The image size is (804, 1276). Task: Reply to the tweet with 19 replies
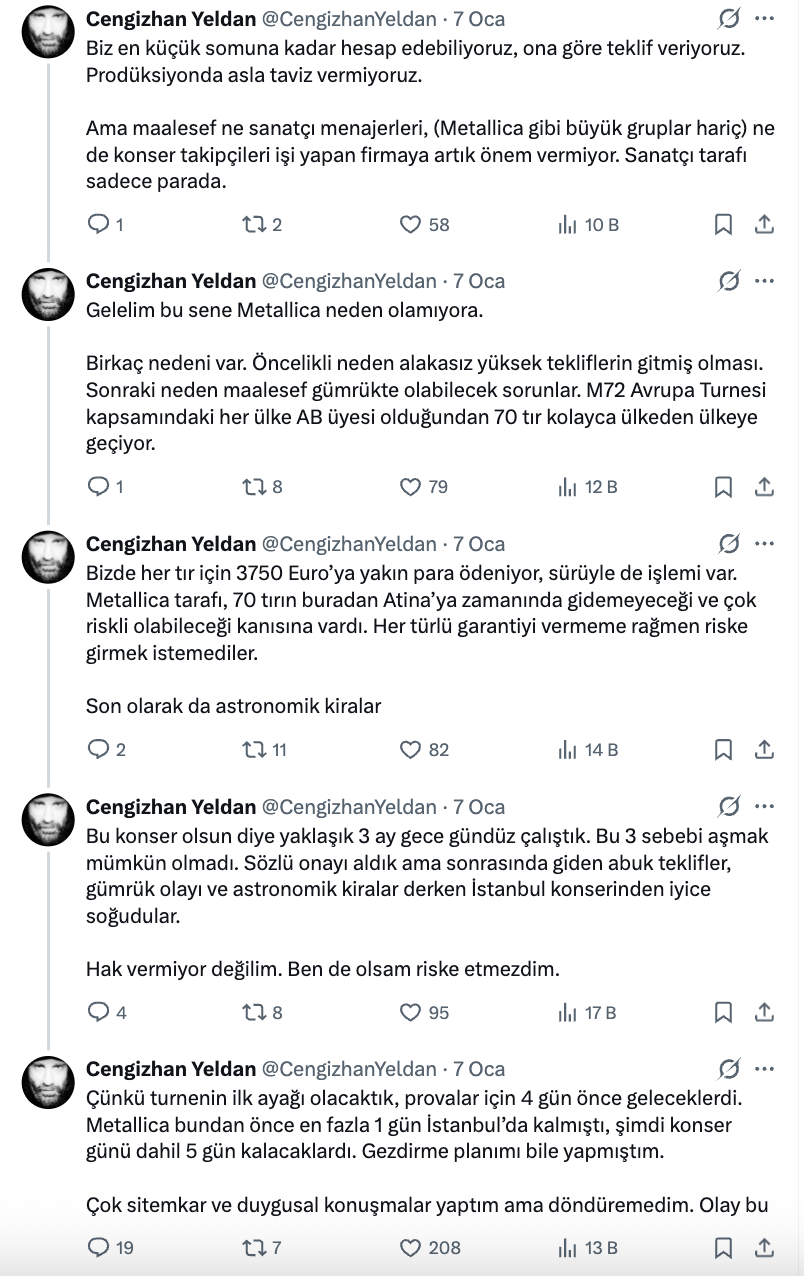click(98, 1247)
